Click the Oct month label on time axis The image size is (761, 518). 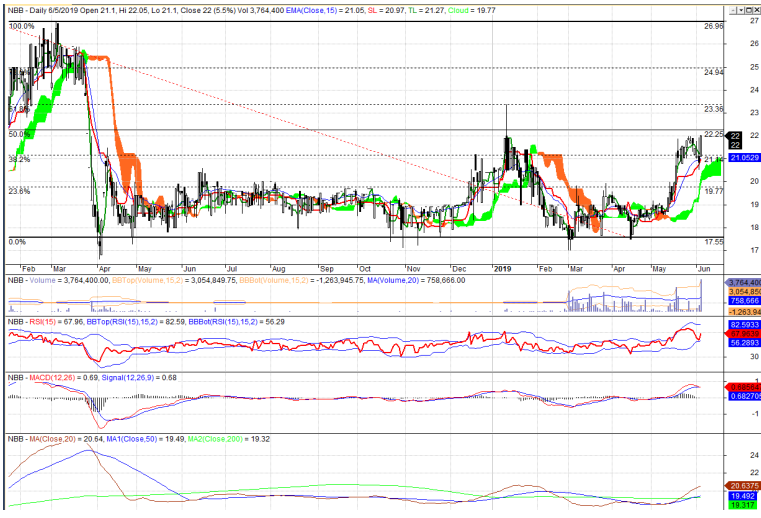pos(364,268)
